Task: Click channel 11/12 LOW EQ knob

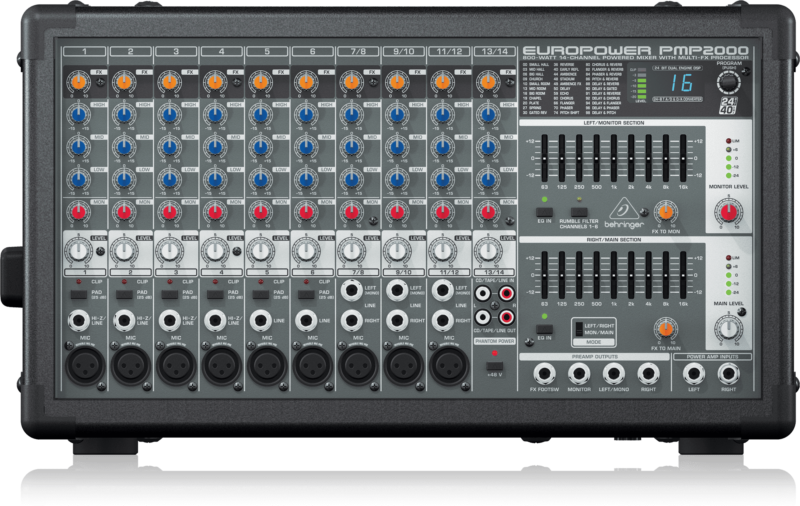Action: 442,180
